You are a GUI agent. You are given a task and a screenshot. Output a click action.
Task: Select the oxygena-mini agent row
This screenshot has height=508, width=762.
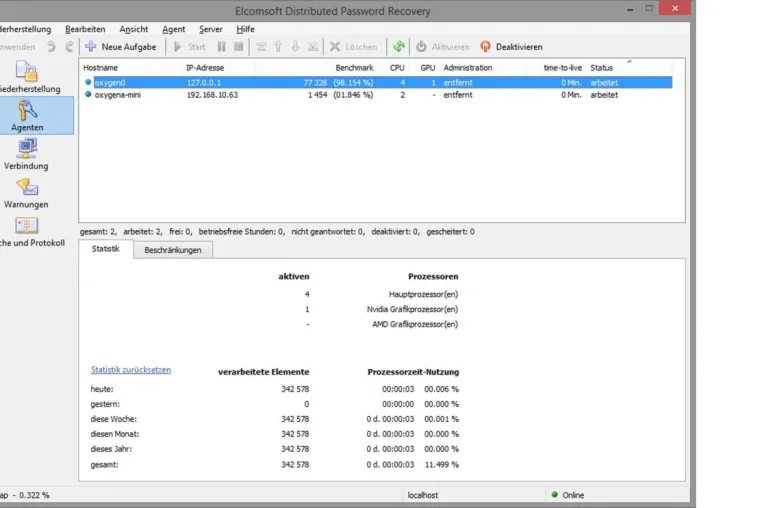(378, 95)
